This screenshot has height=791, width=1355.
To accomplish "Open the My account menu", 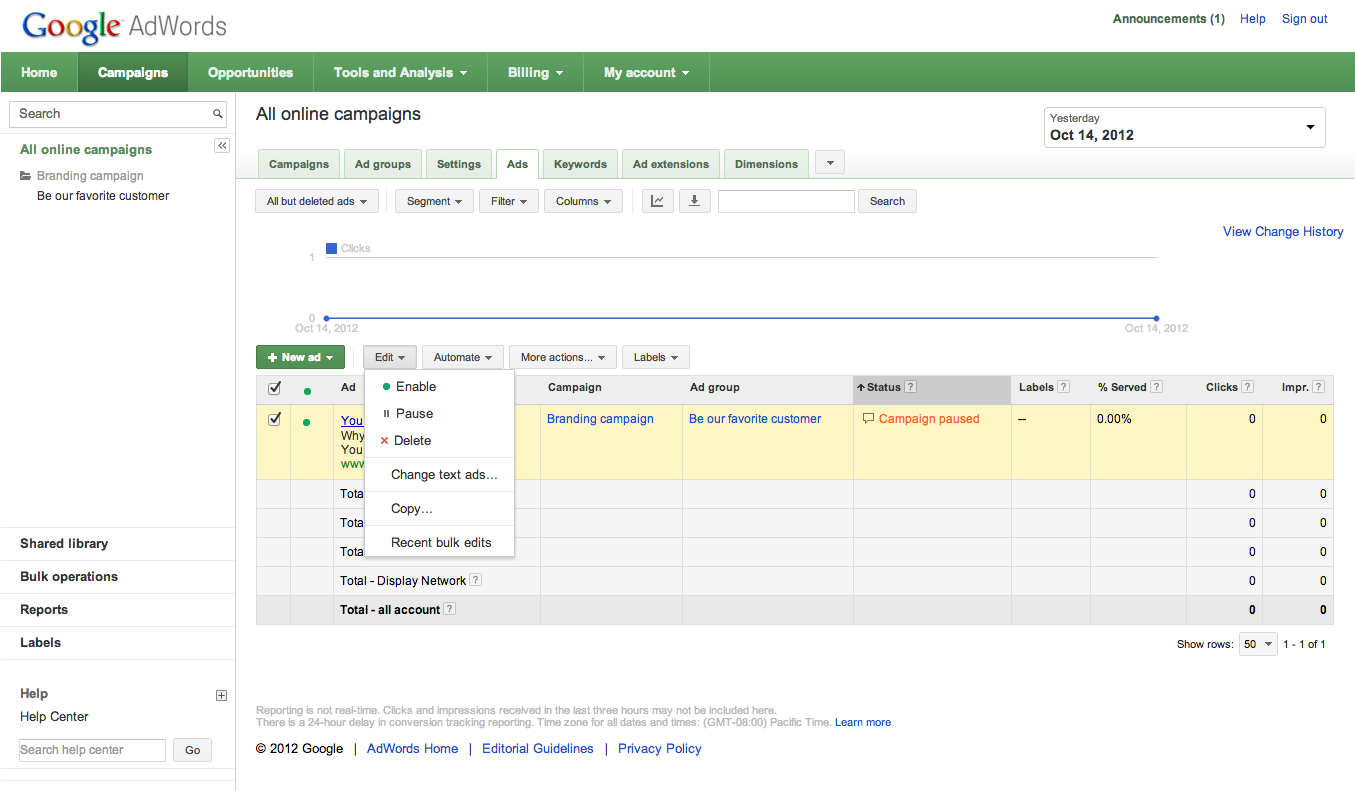I will (646, 73).
